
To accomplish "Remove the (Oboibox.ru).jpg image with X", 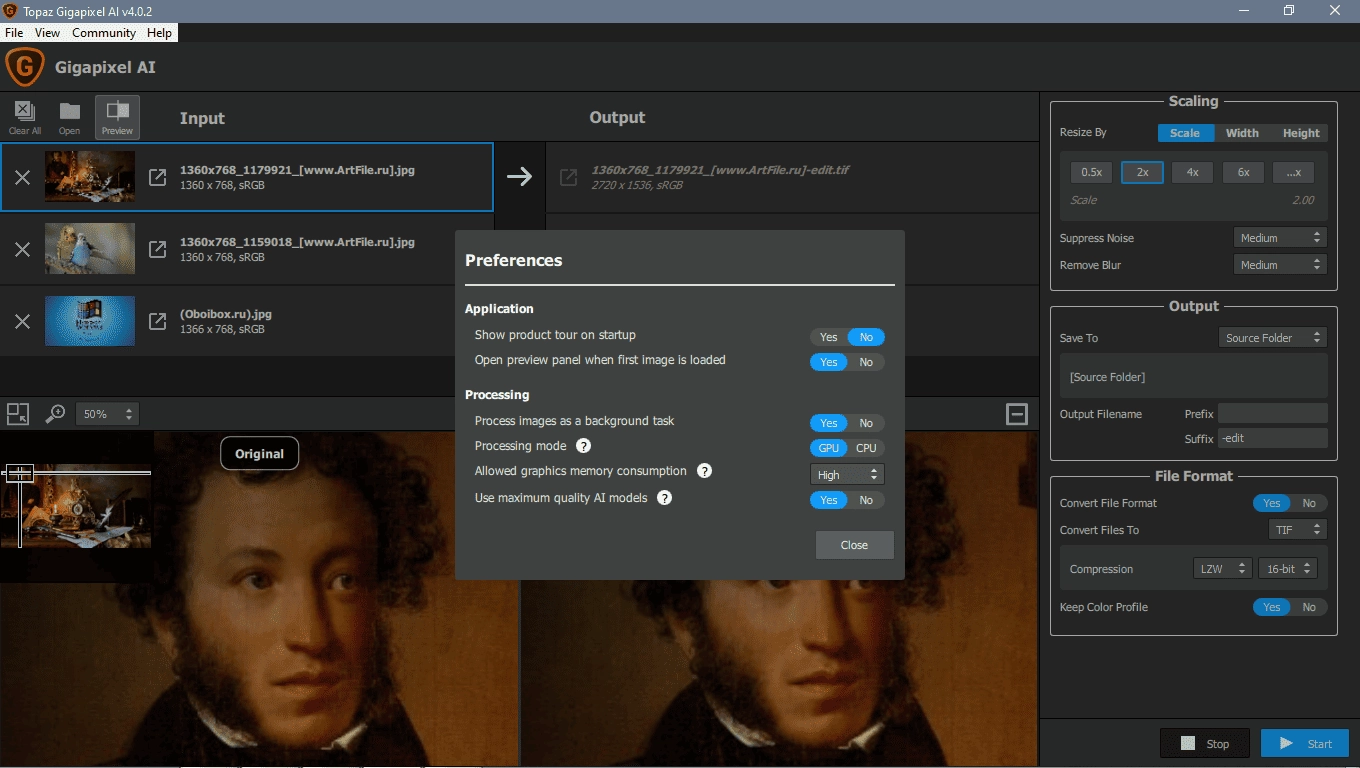I will click(22, 321).
